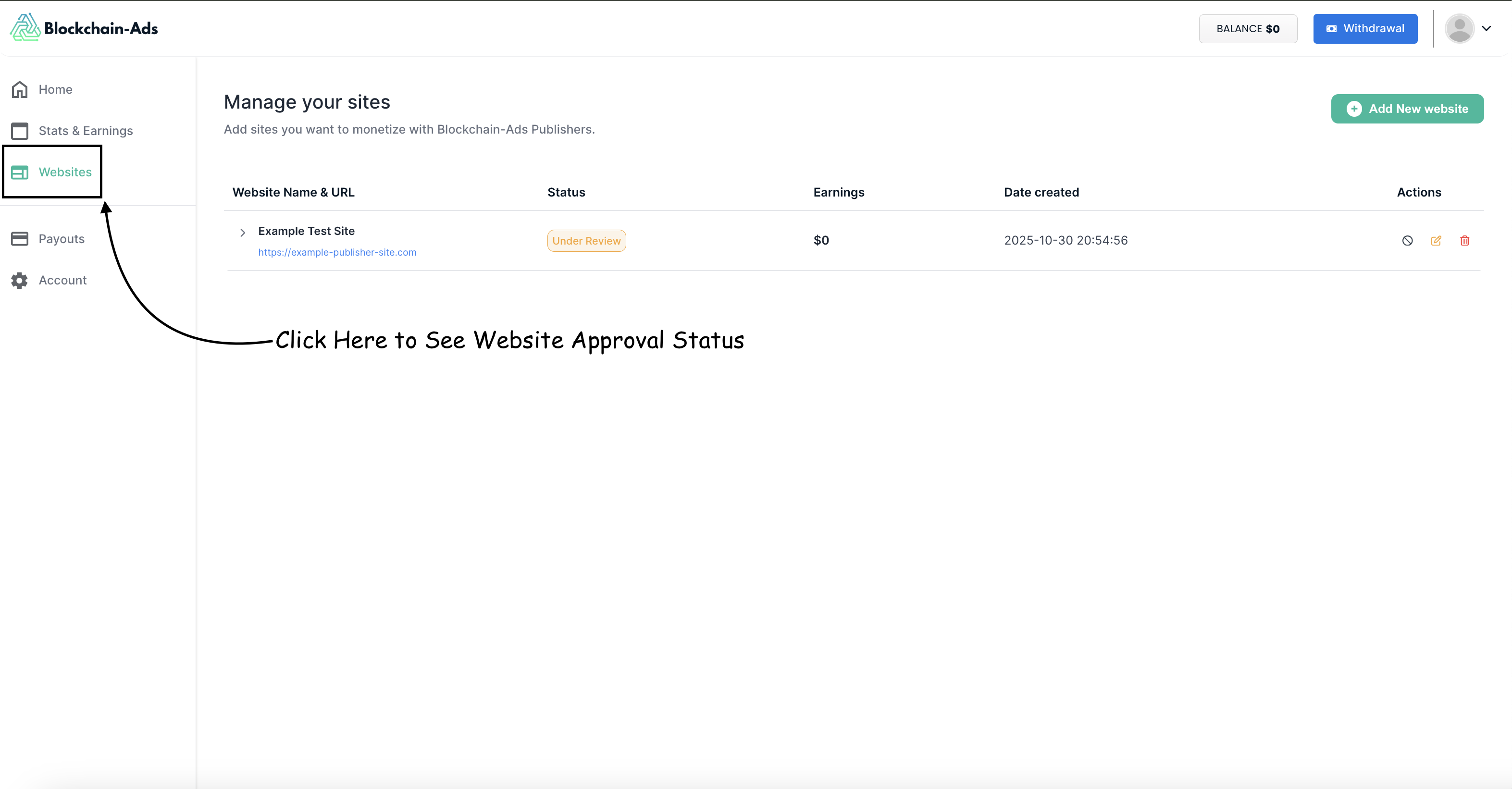Click the Under Review status badge
This screenshot has width=1512, height=789.
click(x=586, y=241)
